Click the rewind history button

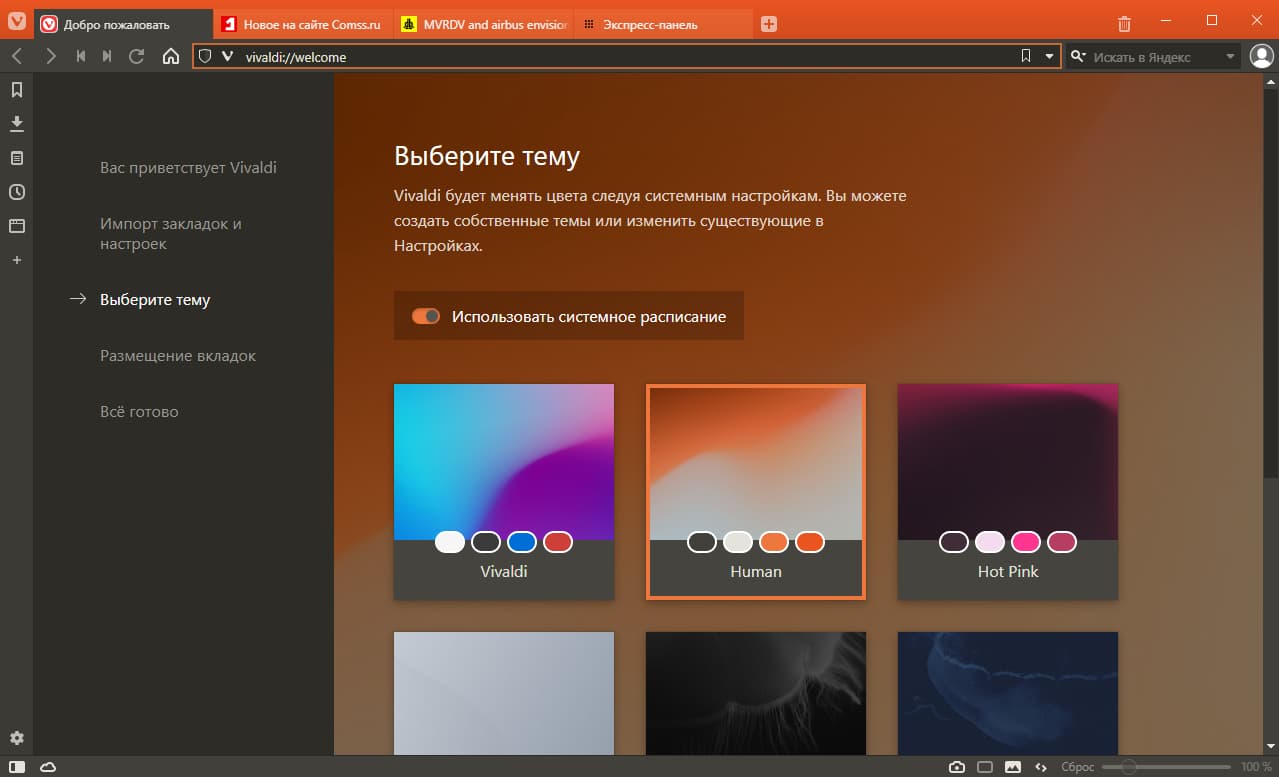[81, 56]
